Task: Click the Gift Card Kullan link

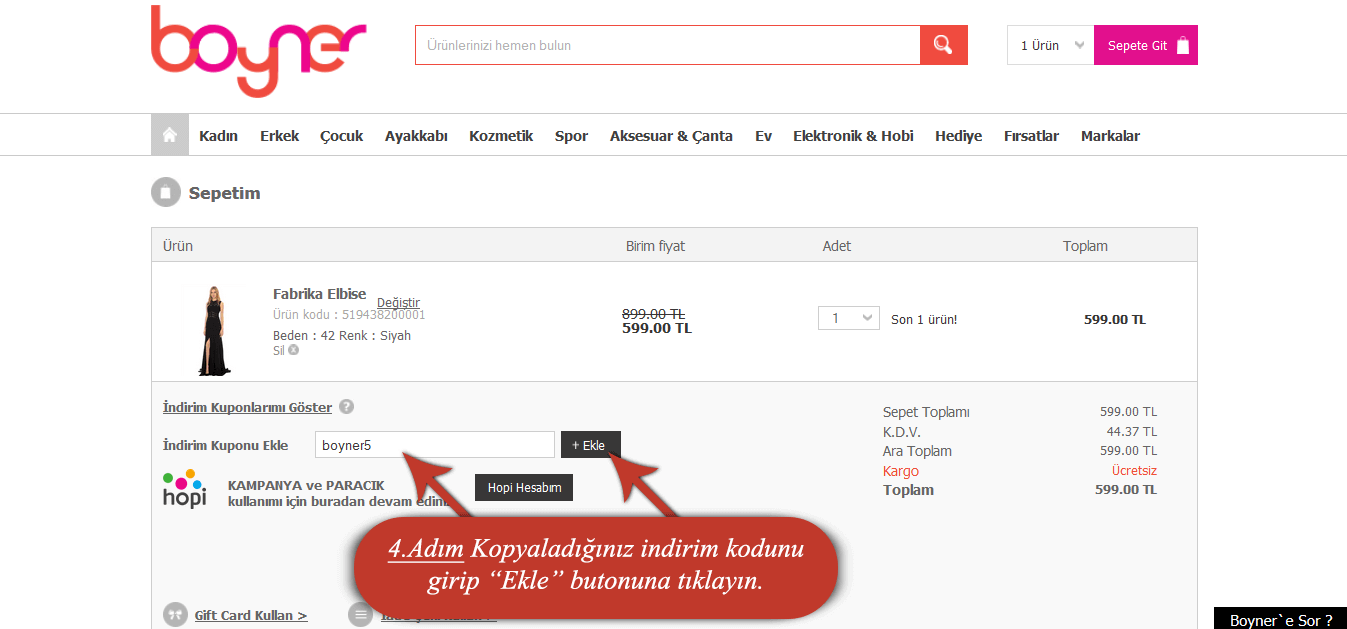Action: pos(251,616)
